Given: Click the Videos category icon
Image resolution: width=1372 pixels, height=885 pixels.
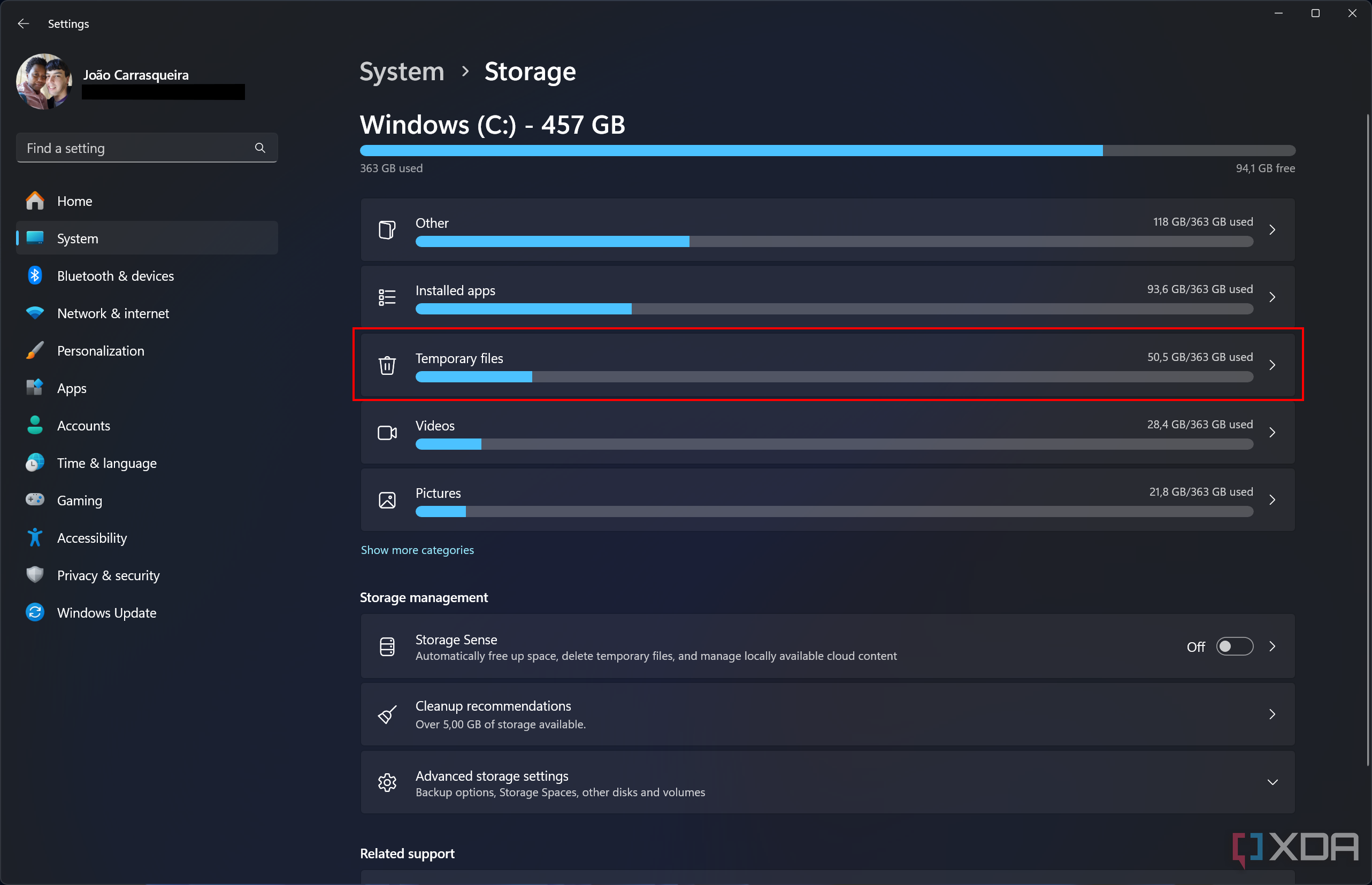Looking at the screenshot, I should coord(387,432).
